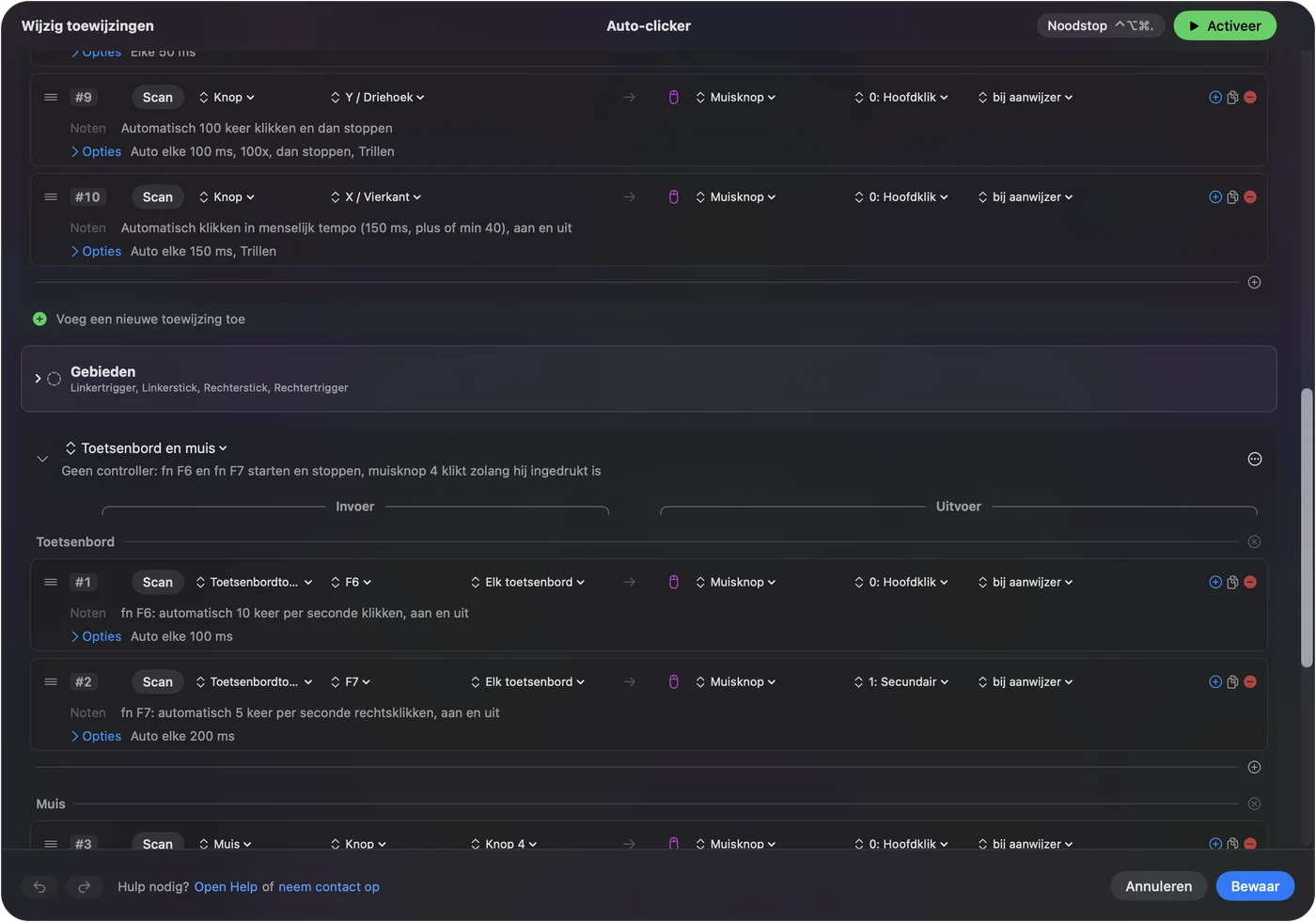1316x922 pixels.
Task: Click the vertical scrollbar thumb
Action: 1307,528
